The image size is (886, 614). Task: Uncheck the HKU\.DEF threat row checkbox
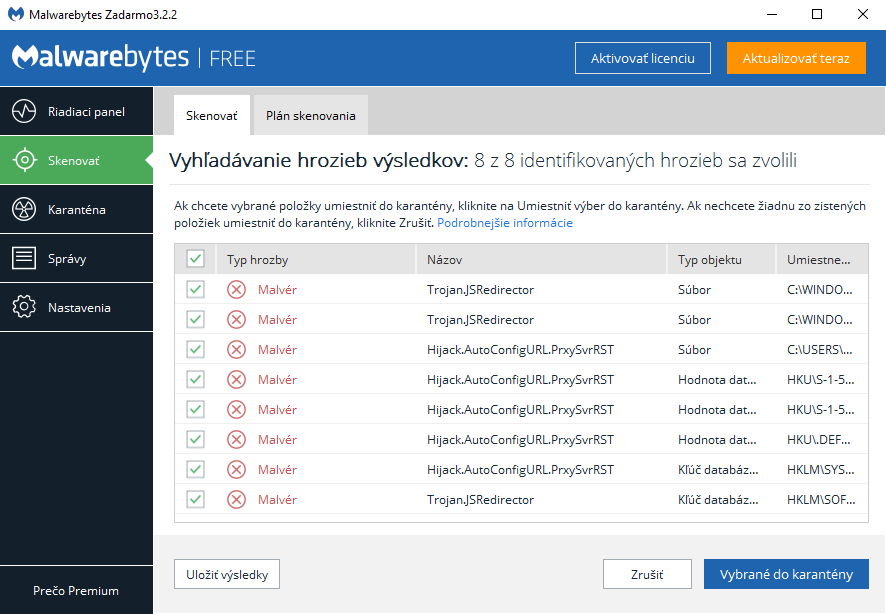tap(195, 440)
